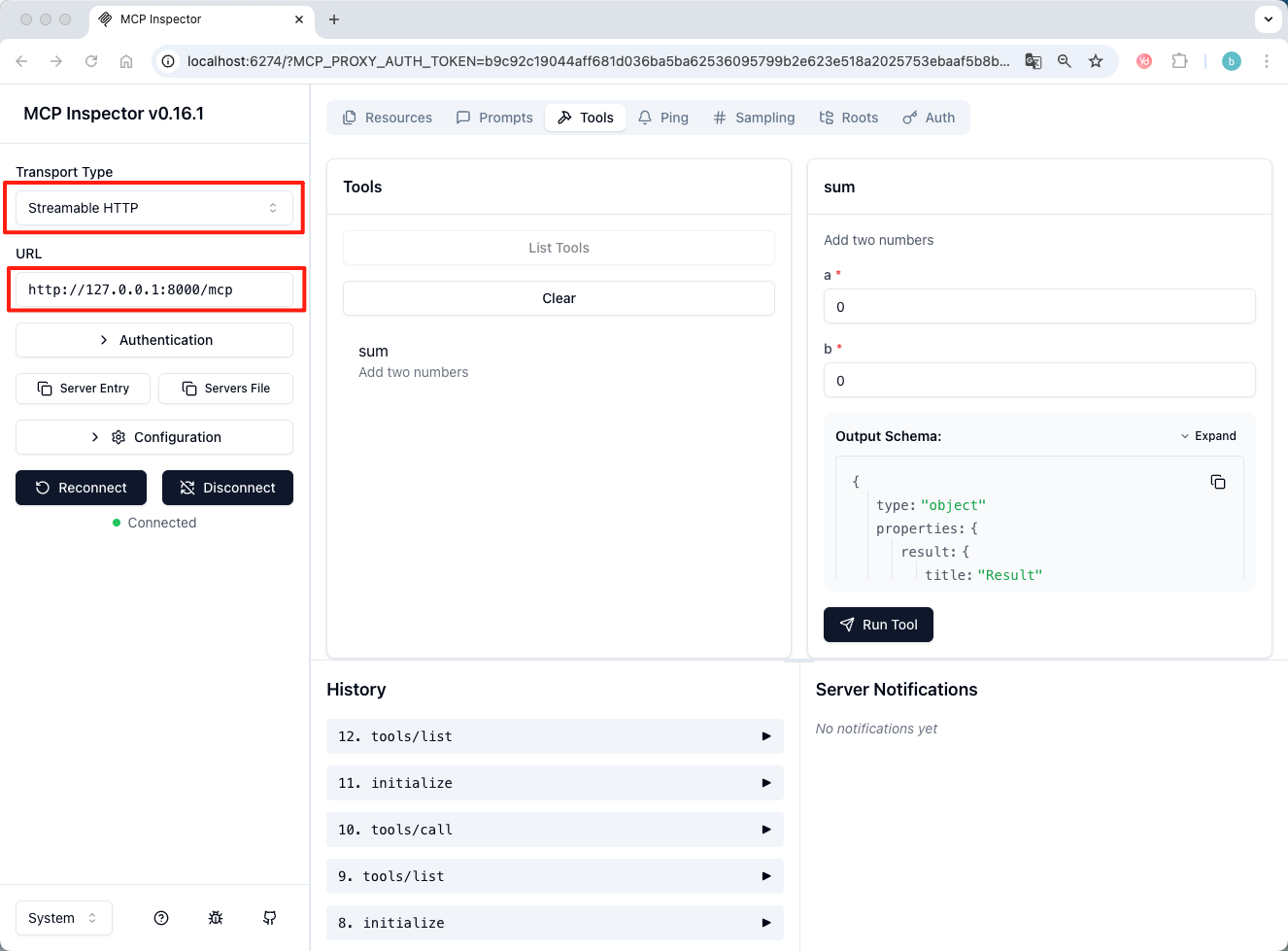
Task: Click the browser zoom magnifier icon
Action: [x=1065, y=61]
